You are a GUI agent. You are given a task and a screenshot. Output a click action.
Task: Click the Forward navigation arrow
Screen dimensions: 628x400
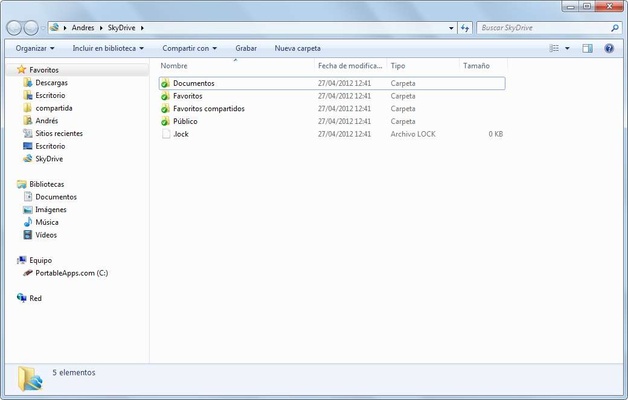(x=31, y=28)
